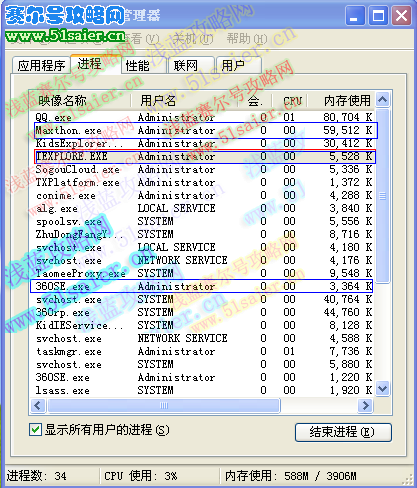
Task: Click the horizontal scroll left arrow
Action: [38, 406]
